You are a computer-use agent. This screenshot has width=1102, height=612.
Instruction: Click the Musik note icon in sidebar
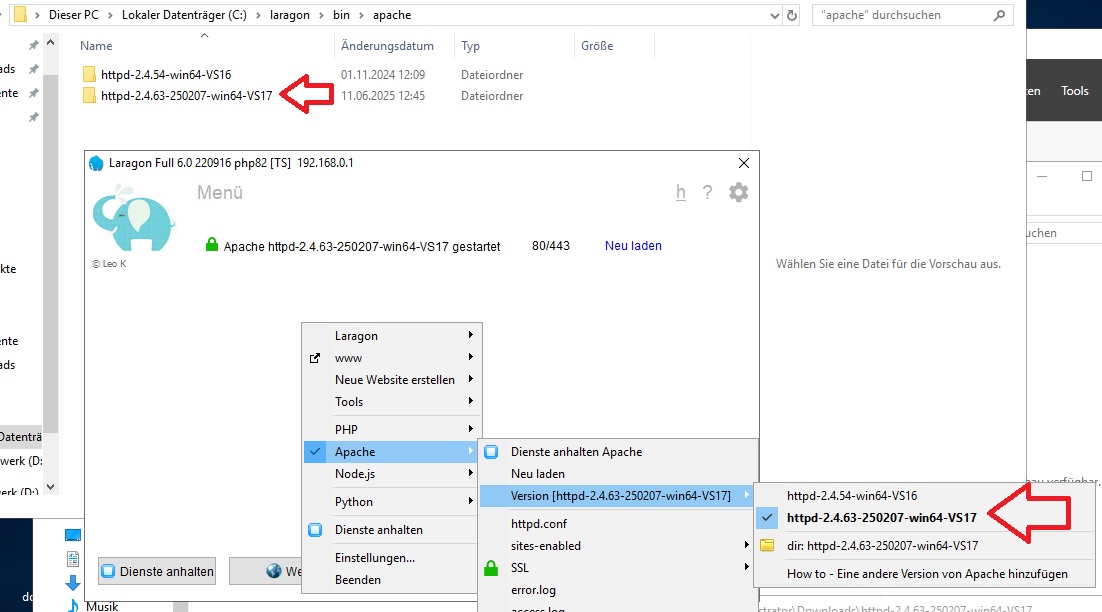[x=73, y=606]
